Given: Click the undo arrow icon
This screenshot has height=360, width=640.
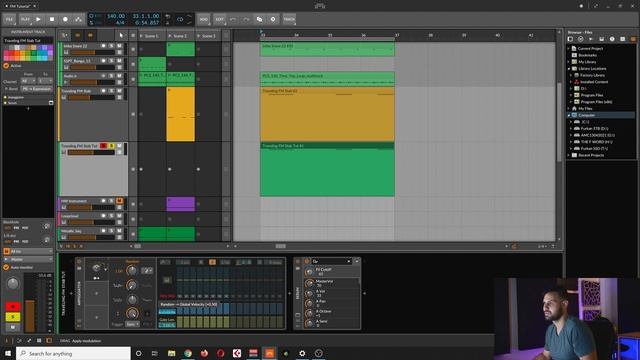Looking at the screenshot, I should click(233, 19).
